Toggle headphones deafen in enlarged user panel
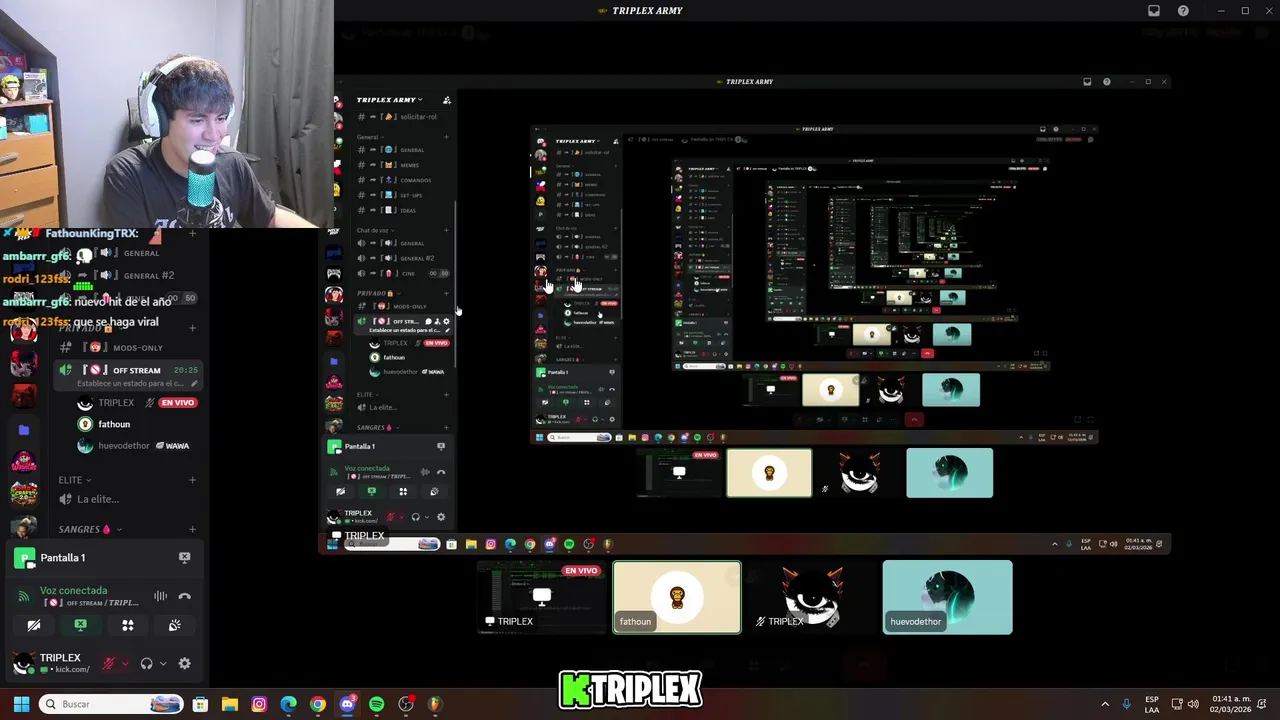 pyautogui.click(x=146, y=663)
